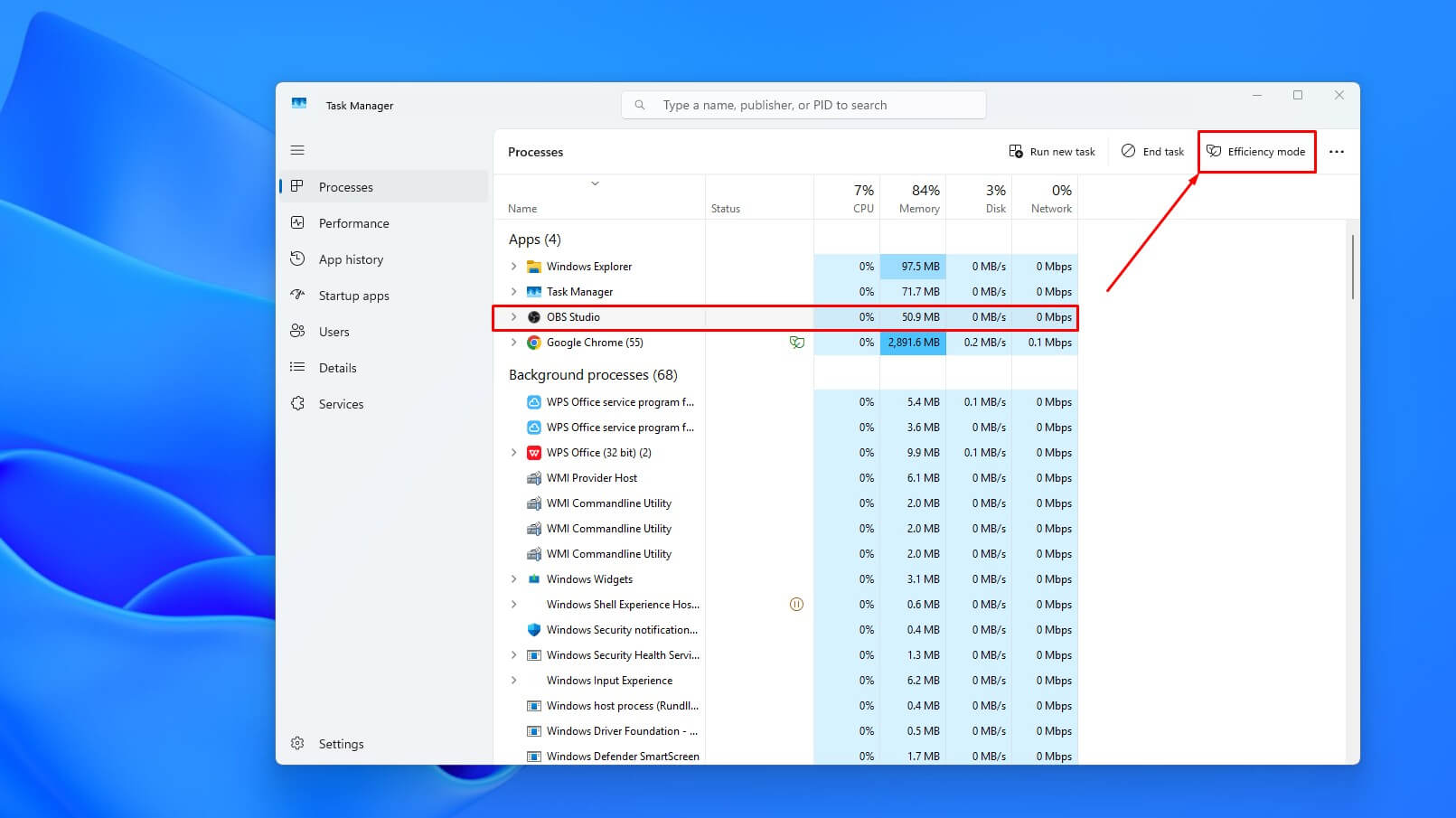Select the Startup apps icon
Image resolution: width=1456 pixels, height=818 pixels.
coord(297,295)
